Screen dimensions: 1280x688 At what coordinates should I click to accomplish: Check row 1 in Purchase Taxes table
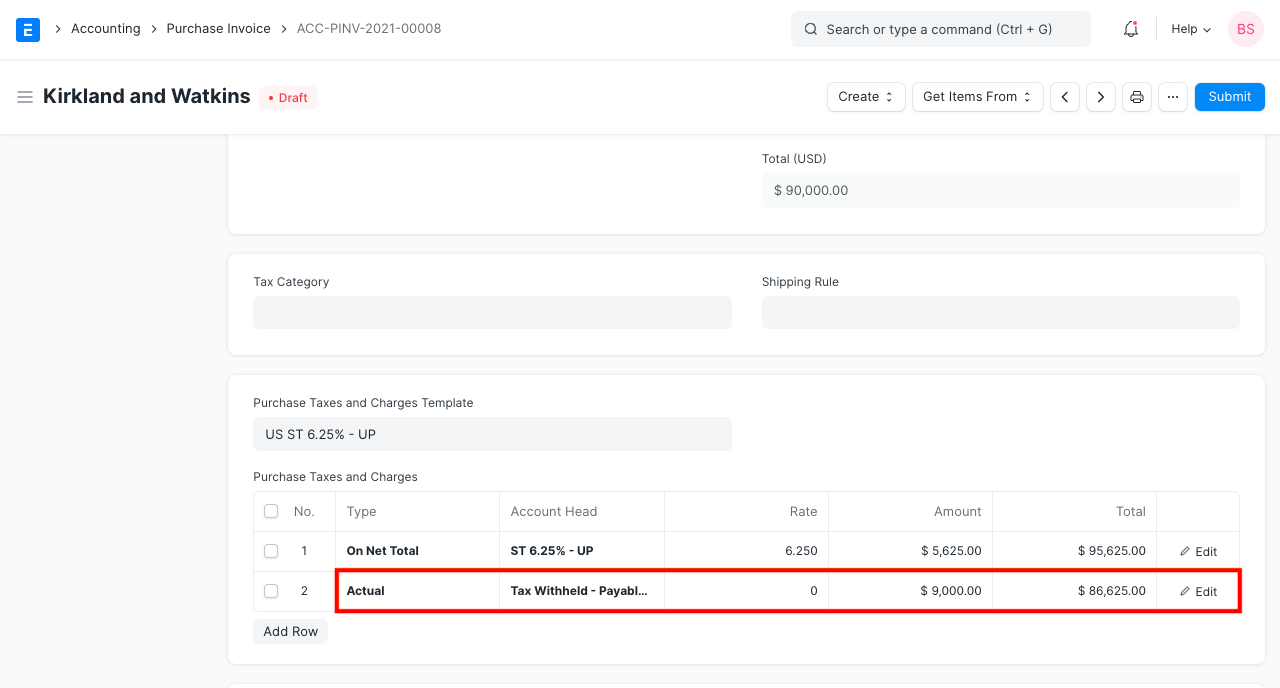click(271, 551)
